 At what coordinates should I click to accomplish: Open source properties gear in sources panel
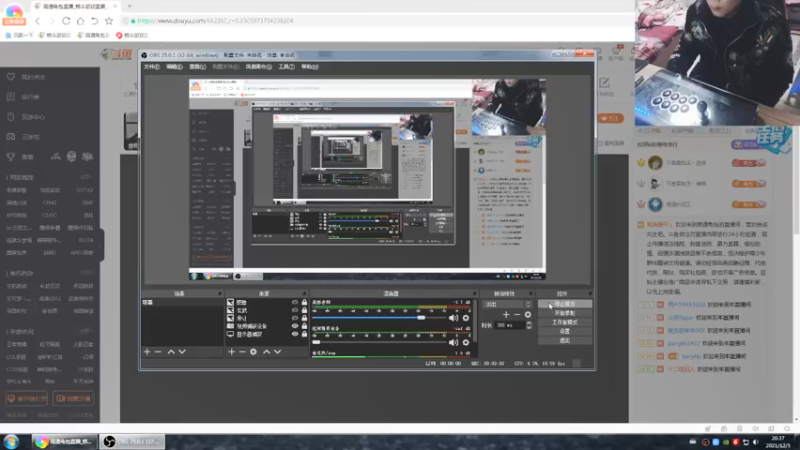(253, 352)
